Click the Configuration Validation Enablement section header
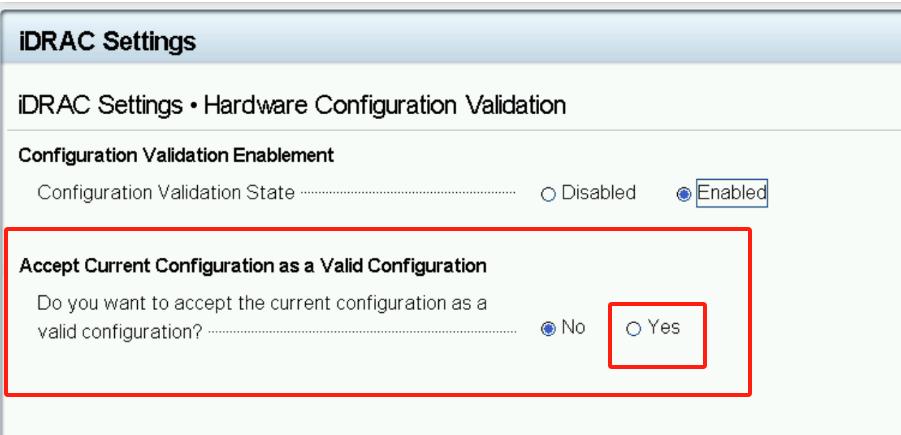 pos(176,156)
